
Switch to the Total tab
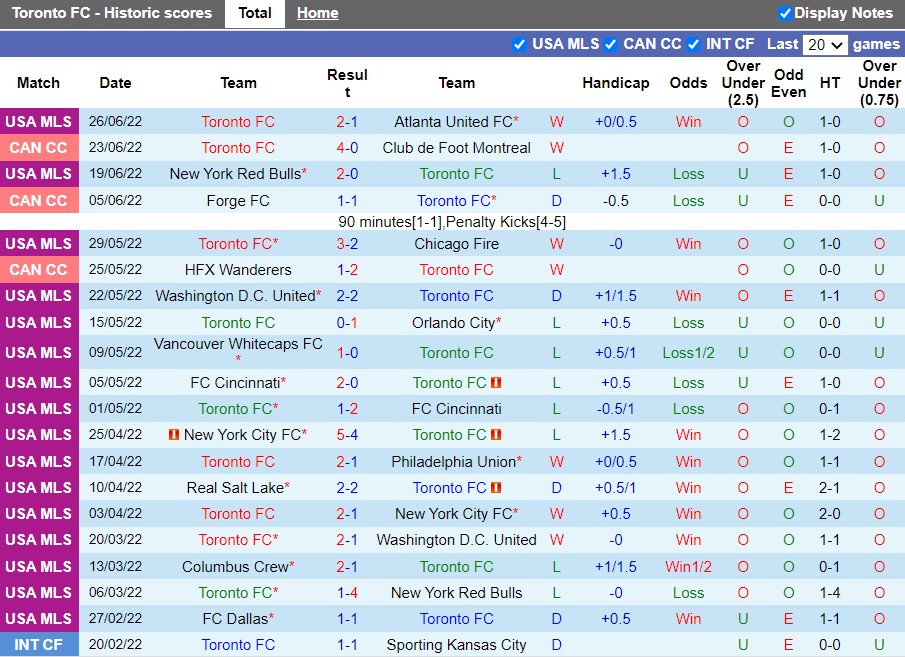pyautogui.click(x=255, y=13)
